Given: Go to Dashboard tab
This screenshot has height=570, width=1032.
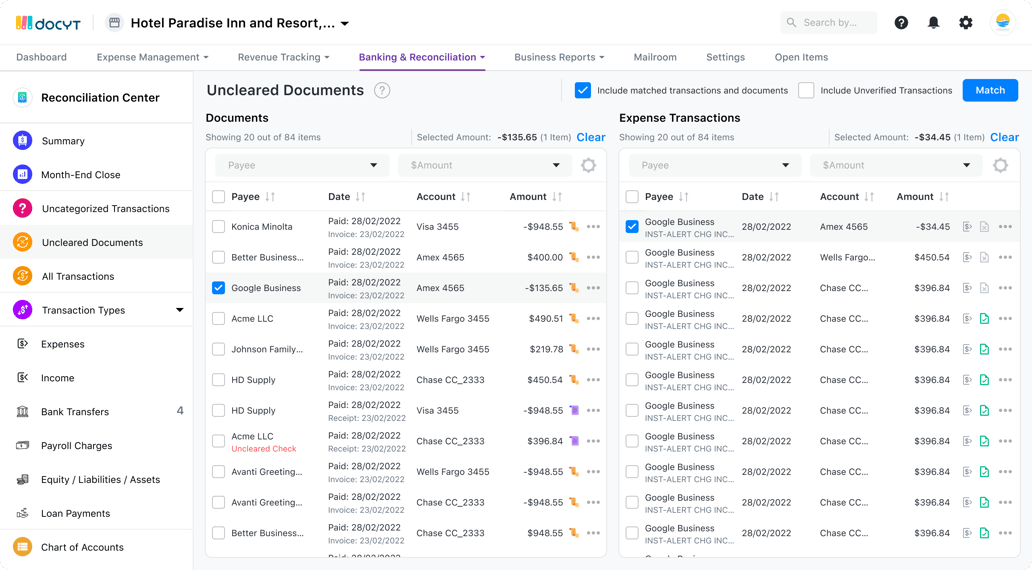Looking at the screenshot, I should click(x=41, y=57).
